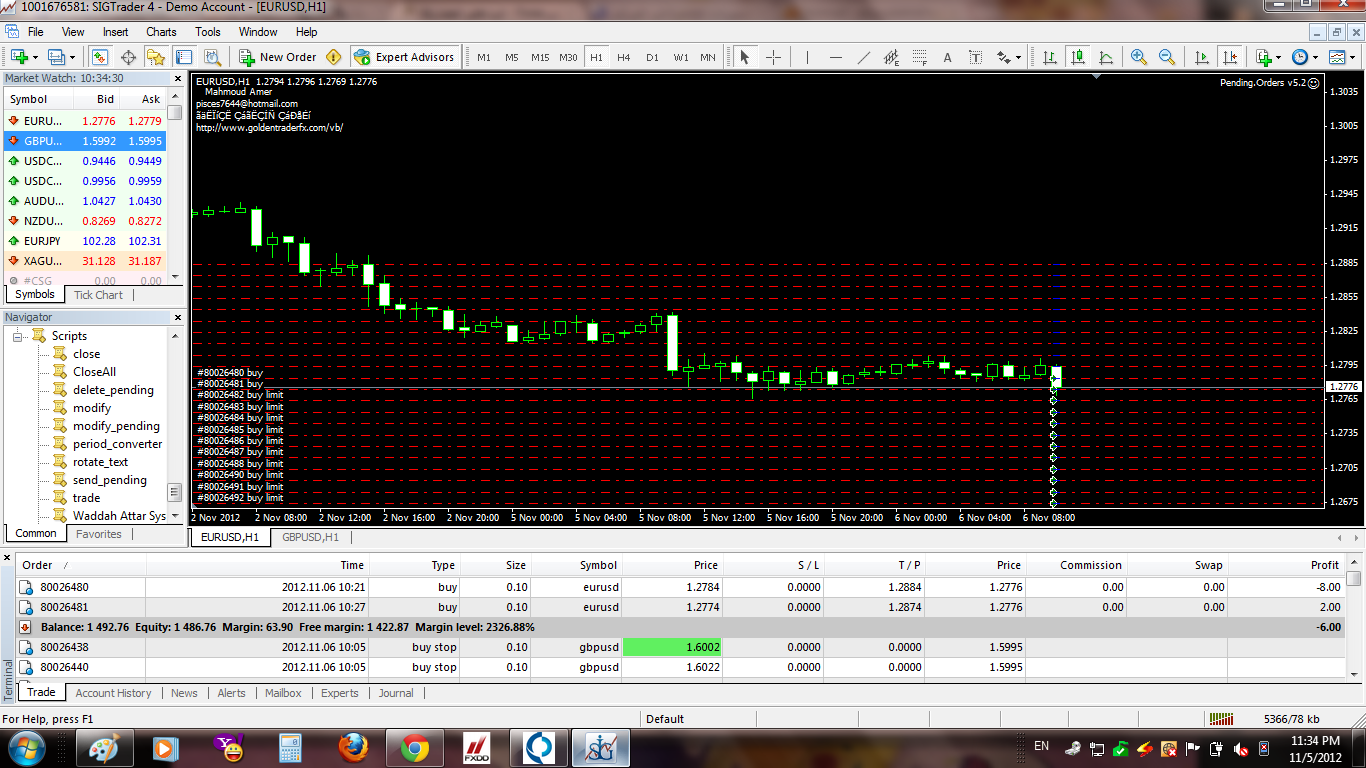Switch chart to M1 timeframe
Image resolution: width=1366 pixels, height=768 pixels.
(484, 57)
